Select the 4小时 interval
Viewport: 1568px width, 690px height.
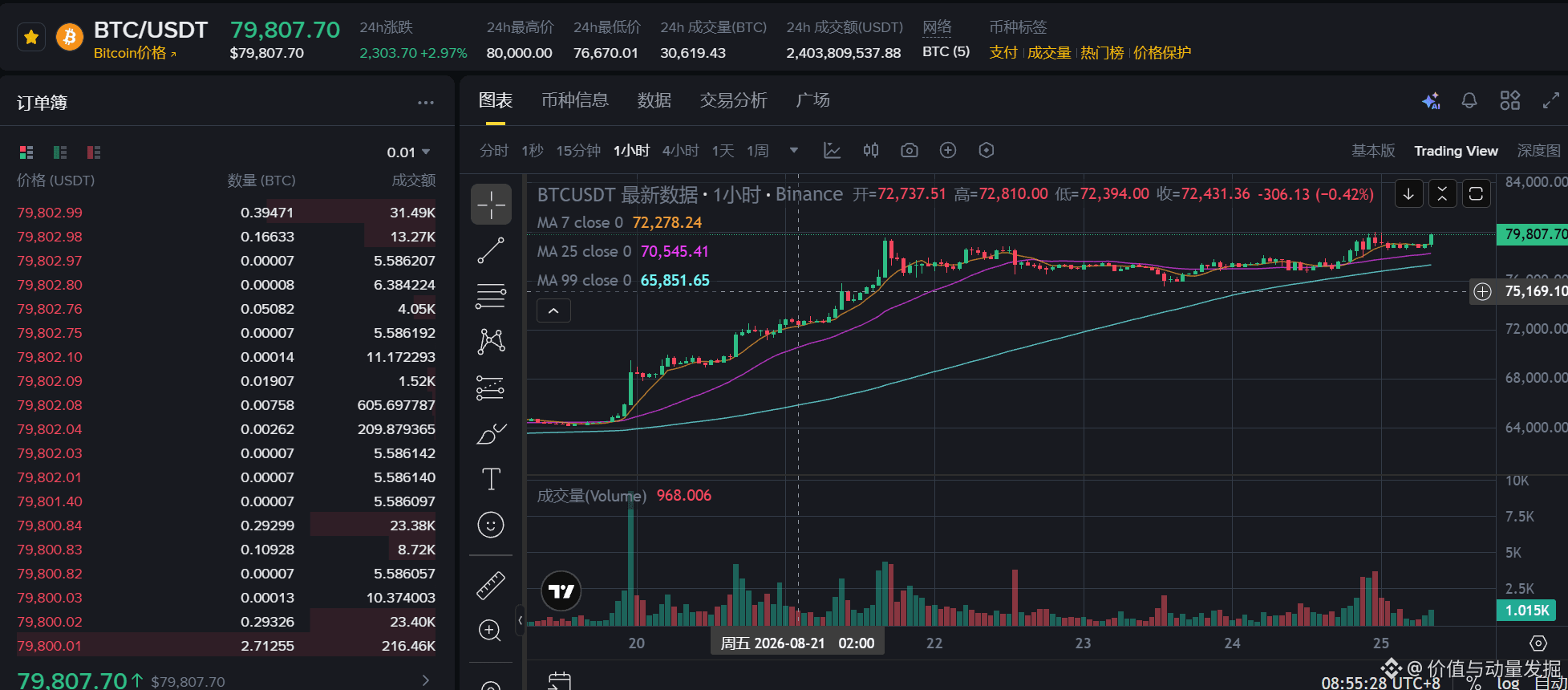tap(681, 151)
